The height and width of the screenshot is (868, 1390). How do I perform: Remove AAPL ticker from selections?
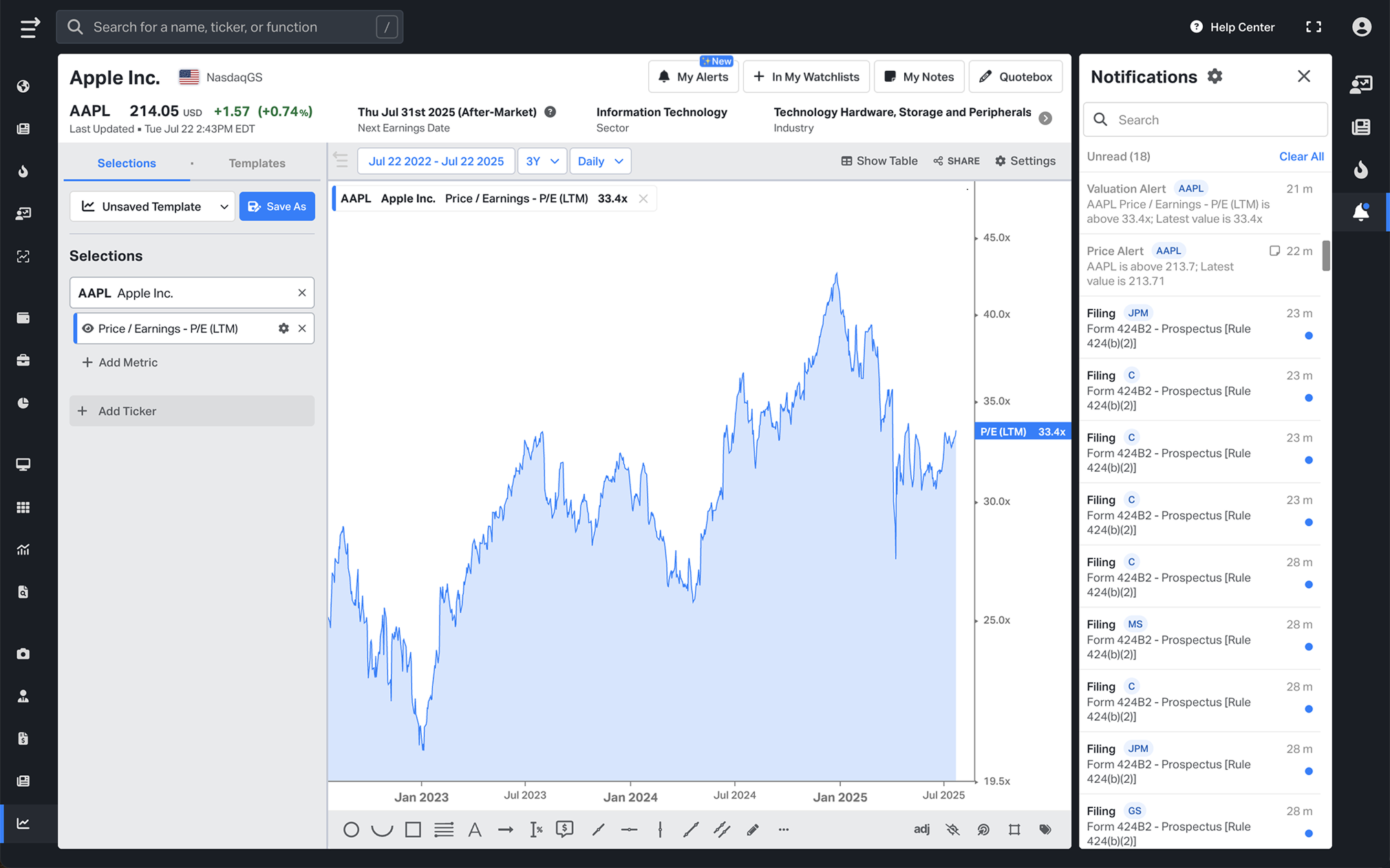302,293
